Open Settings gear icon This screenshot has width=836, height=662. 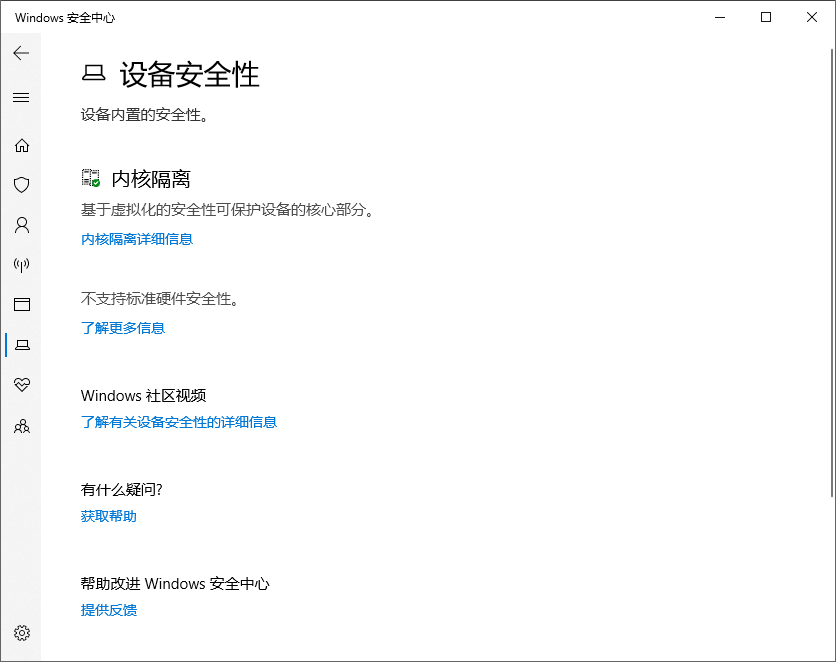point(22,633)
